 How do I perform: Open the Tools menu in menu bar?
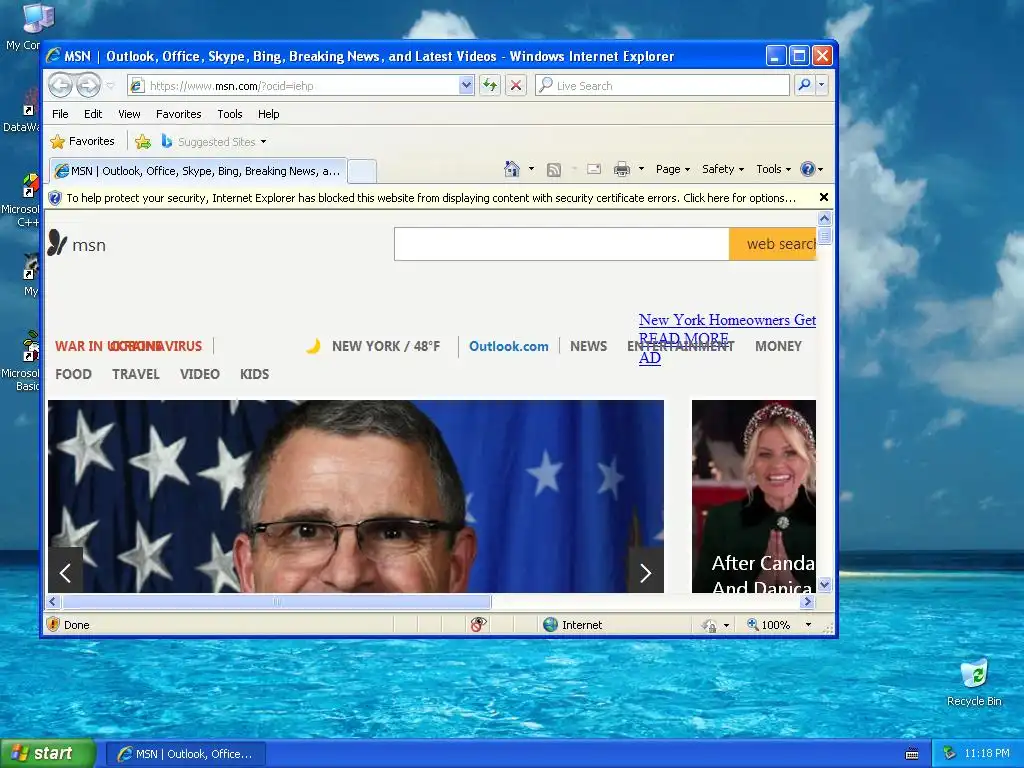pyautogui.click(x=230, y=114)
